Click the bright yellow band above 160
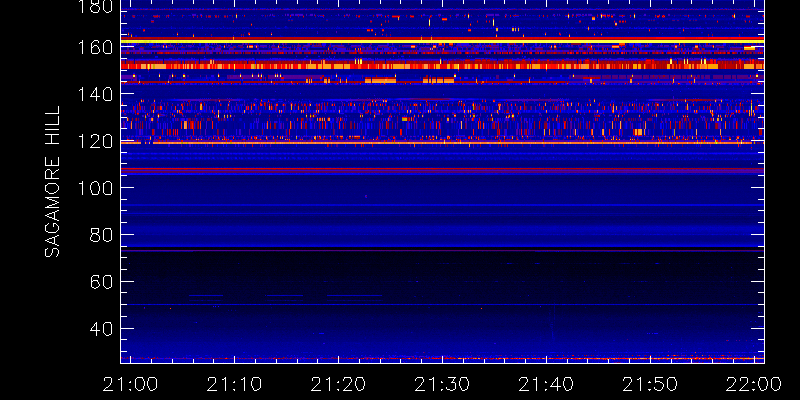Viewport: 800px width, 400px height. coord(442,40)
